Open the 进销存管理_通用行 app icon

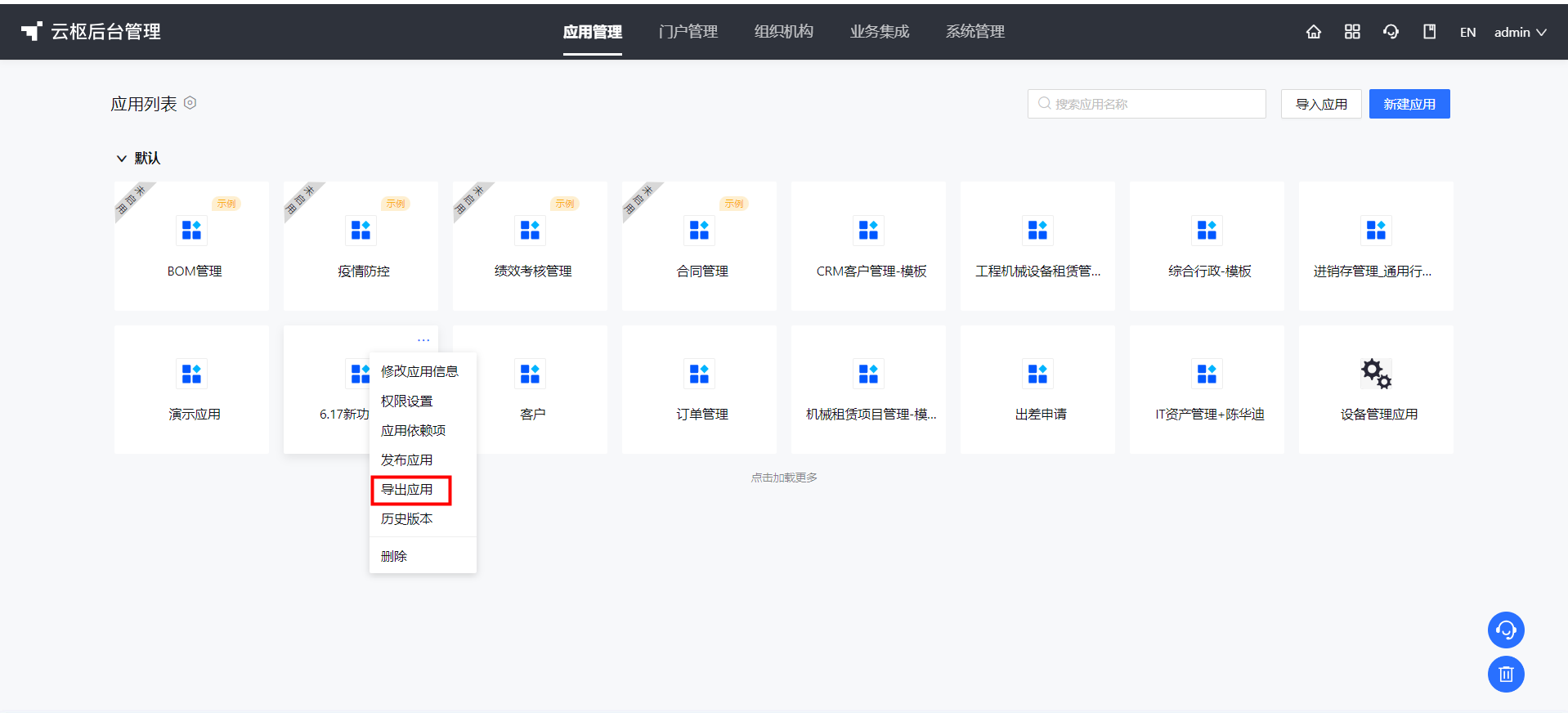(x=1376, y=231)
